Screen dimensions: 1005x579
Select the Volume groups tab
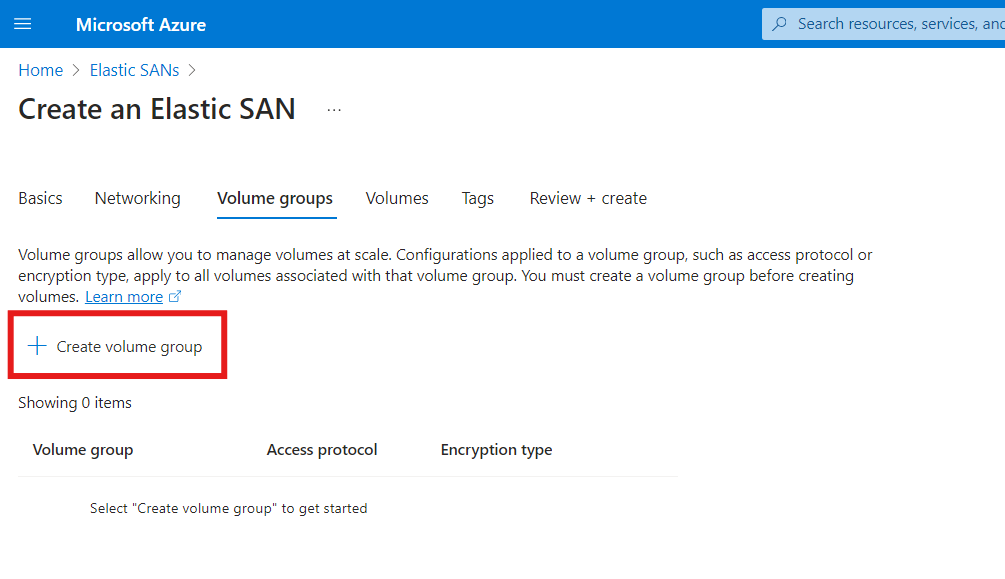(275, 199)
